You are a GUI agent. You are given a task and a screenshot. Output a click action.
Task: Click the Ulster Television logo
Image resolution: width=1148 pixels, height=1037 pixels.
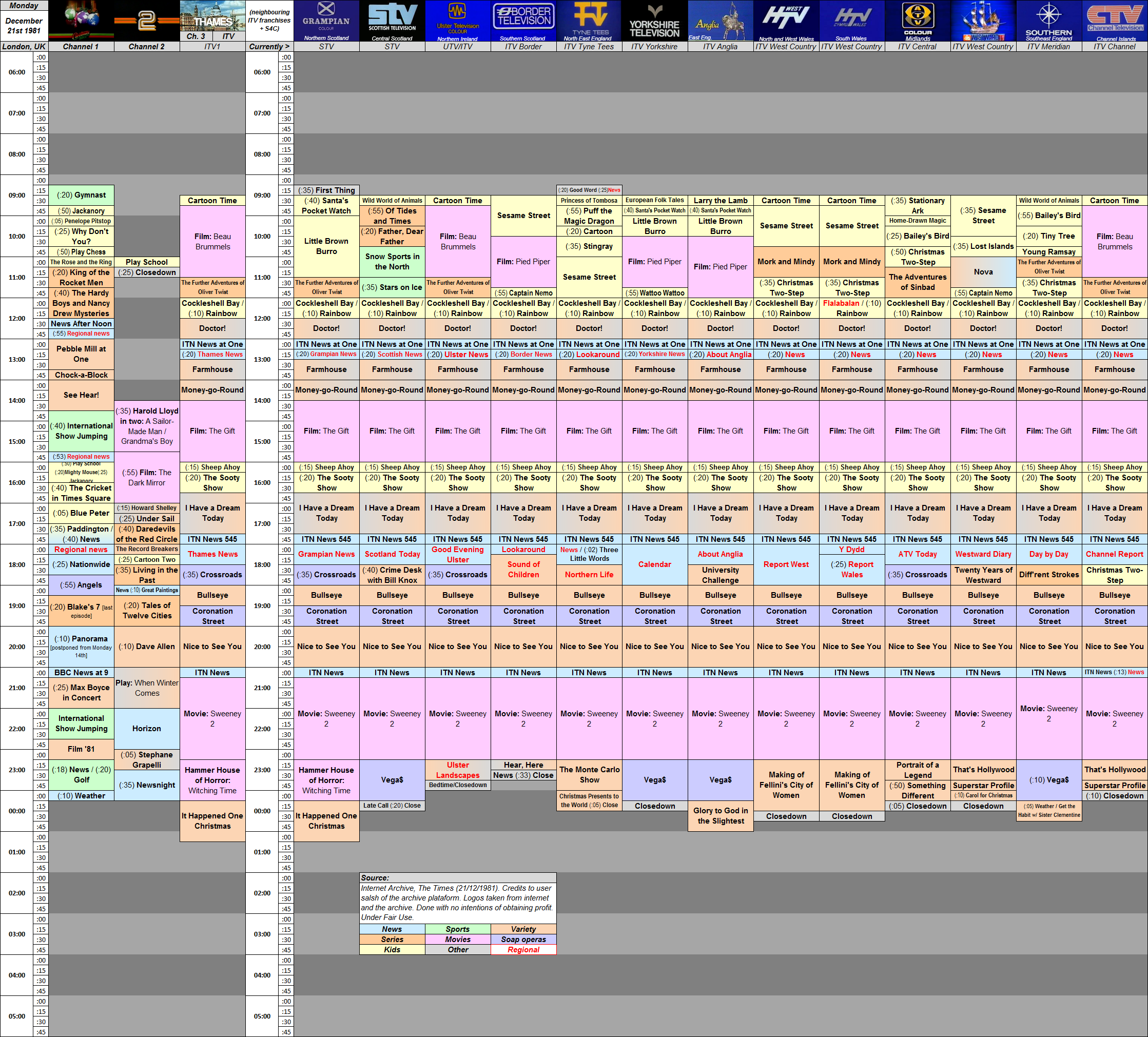click(458, 21)
